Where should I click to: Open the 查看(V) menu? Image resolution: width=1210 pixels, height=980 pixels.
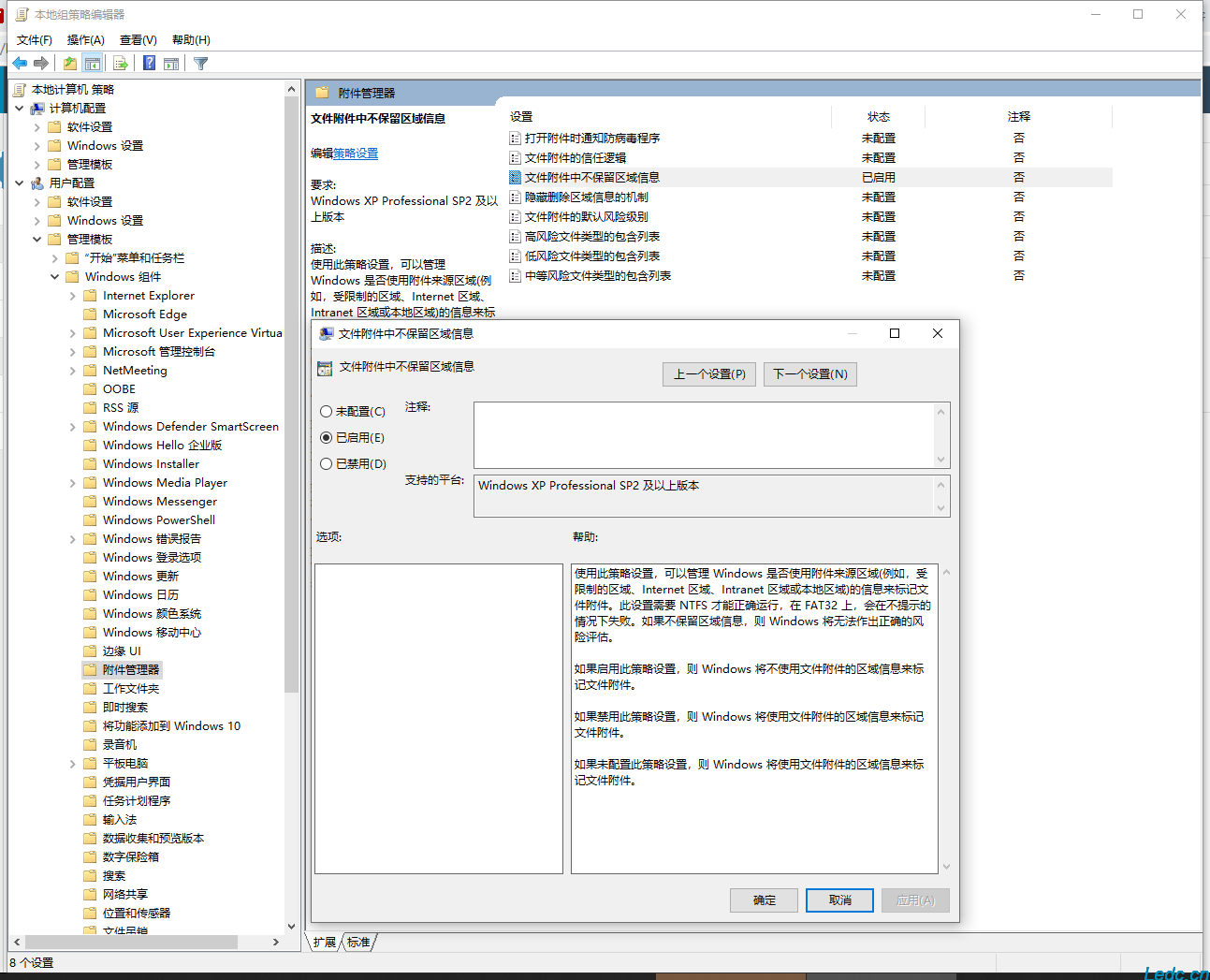tap(138, 40)
